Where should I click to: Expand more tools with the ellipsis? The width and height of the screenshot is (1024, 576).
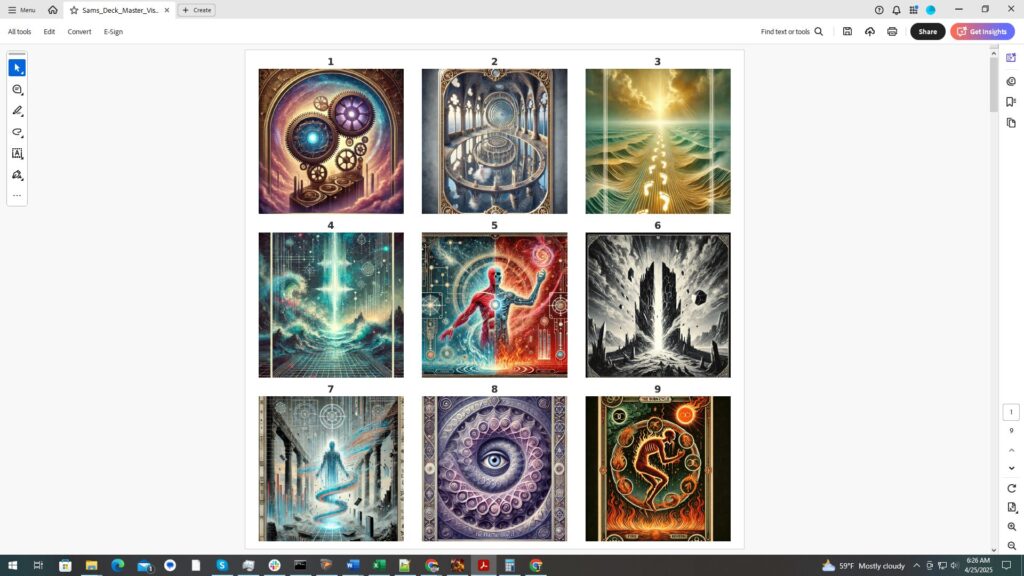(x=17, y=196)
